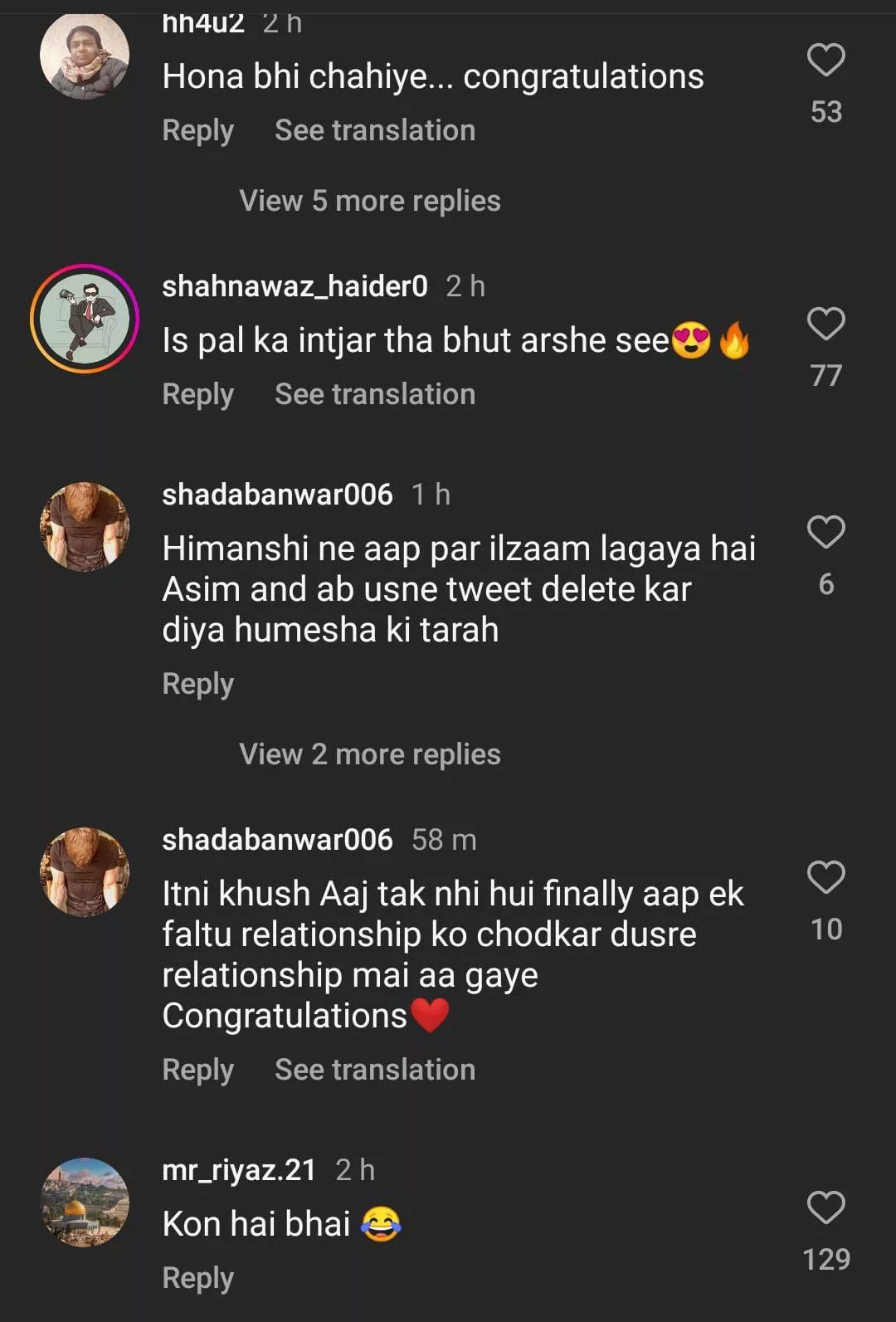
Task: See translation of 'Is pal ka intjar' comment
Action: [375, 394]
